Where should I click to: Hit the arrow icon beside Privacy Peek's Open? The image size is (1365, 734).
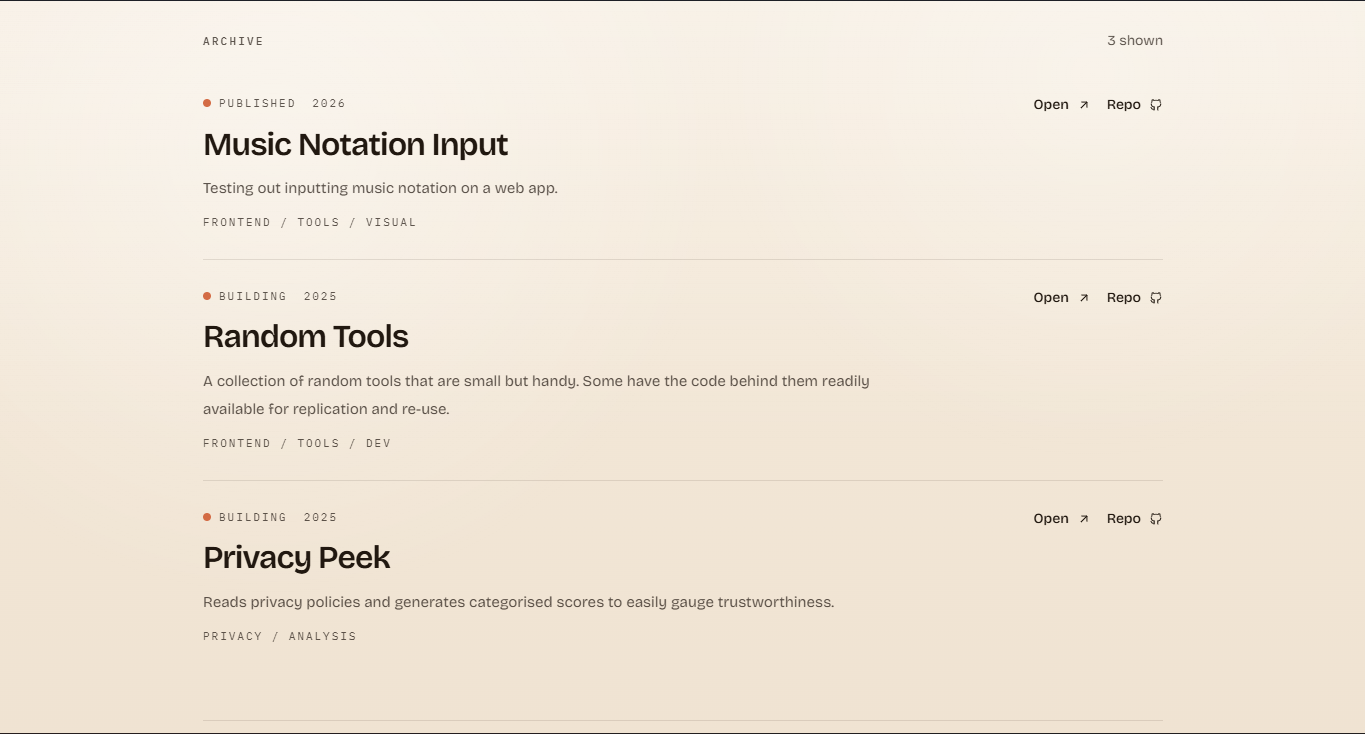[1083, 519]
